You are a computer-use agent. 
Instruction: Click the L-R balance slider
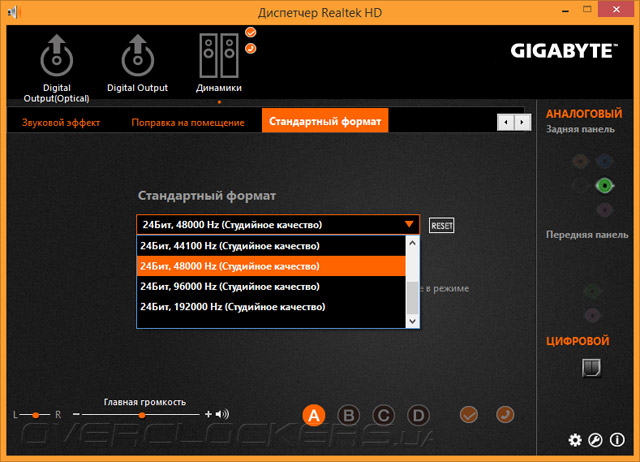point(36,415)
